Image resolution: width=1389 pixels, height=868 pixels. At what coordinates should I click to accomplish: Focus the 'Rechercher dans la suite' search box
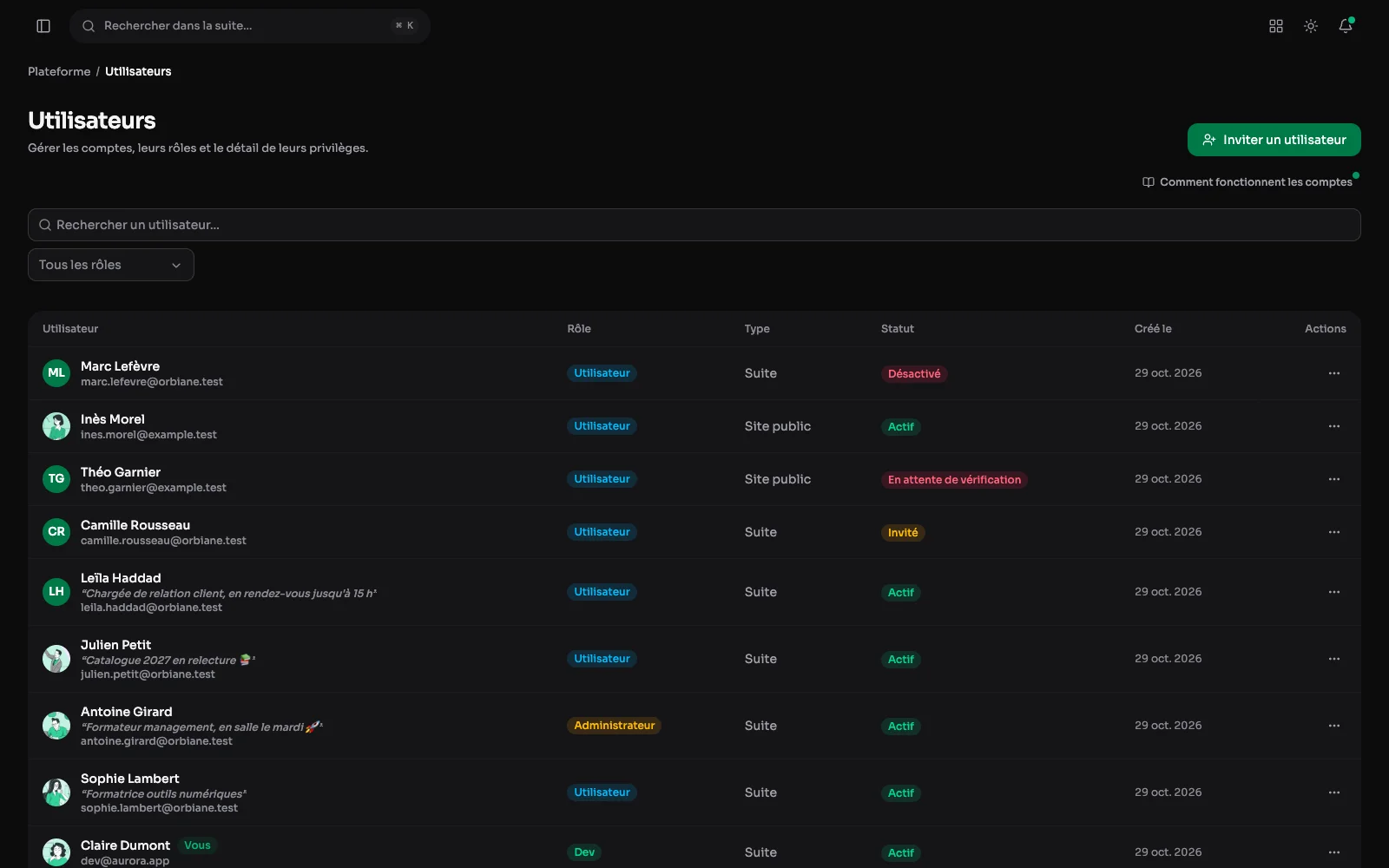pyautogui.click(x=250, y=26)
